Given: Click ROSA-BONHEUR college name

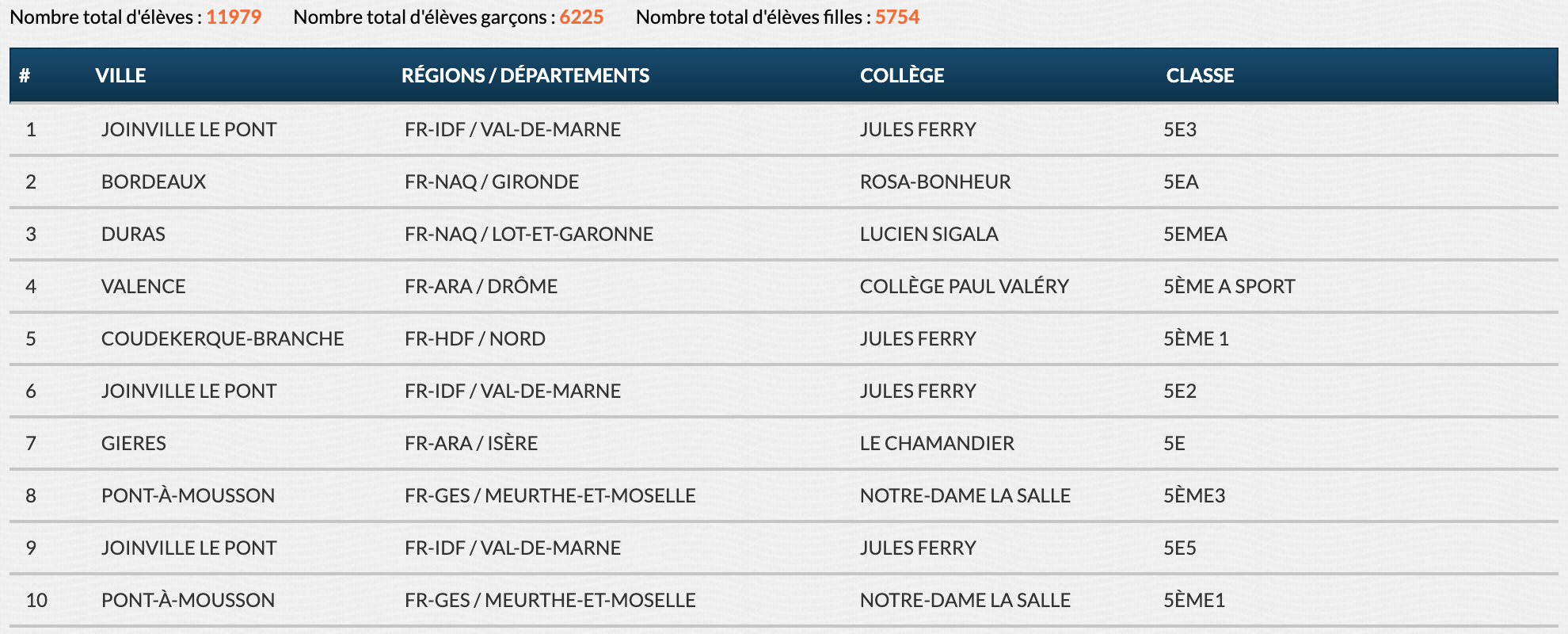Looking at the screenshot, I should click(x=935, y=181).
